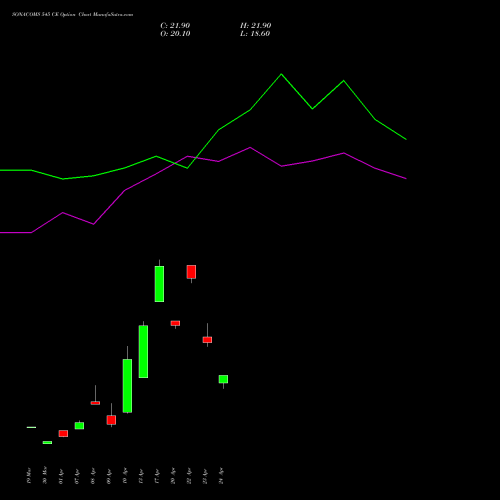Click the highest red candlestick body
This screenshot has width=500, height=500.
[191, 272]
